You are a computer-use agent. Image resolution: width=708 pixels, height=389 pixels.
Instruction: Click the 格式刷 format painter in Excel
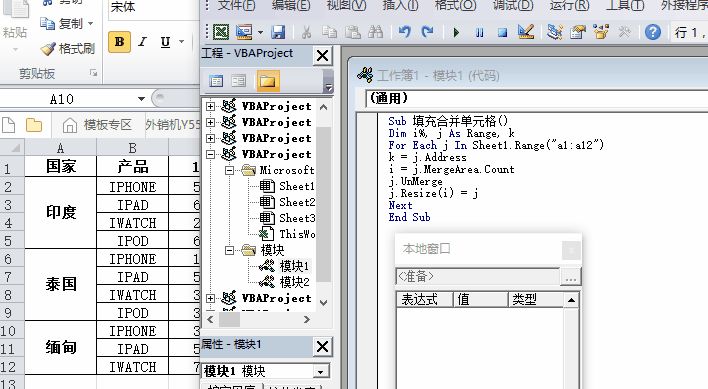pos(67,49)
